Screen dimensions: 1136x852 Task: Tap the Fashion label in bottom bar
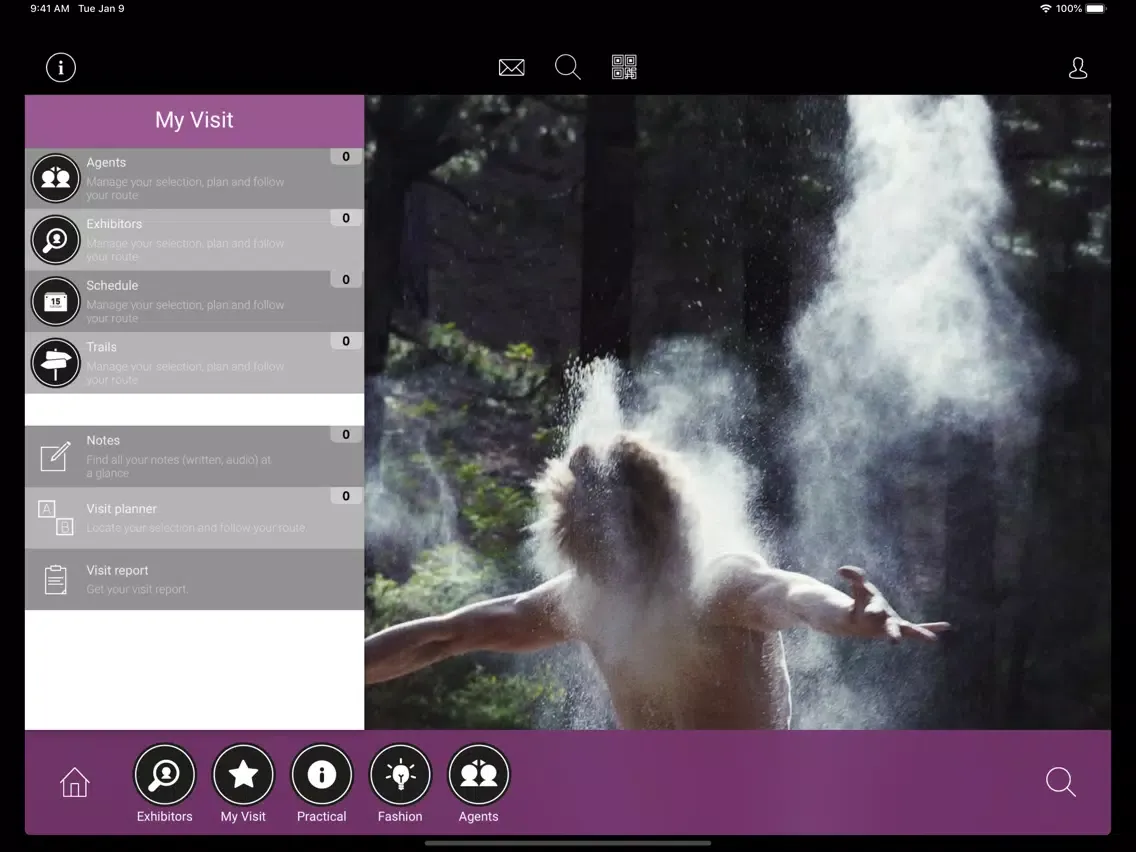[x=400, y=816]
